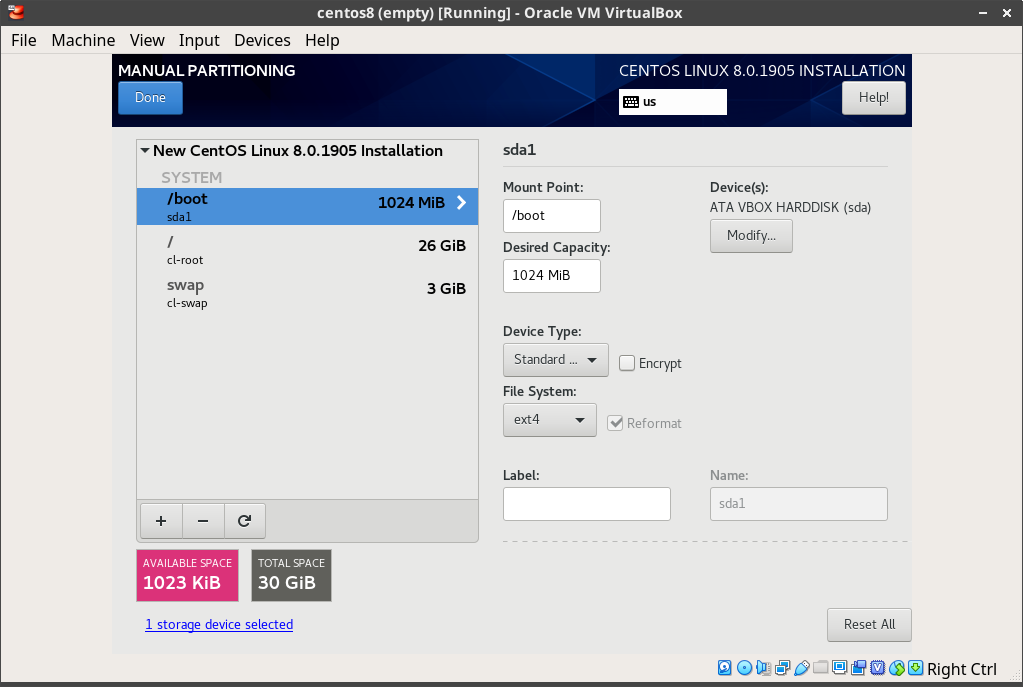Screen dimensions: 1023x687
Task: Click the USB devices status icon
Action: (x=801, y=668)
